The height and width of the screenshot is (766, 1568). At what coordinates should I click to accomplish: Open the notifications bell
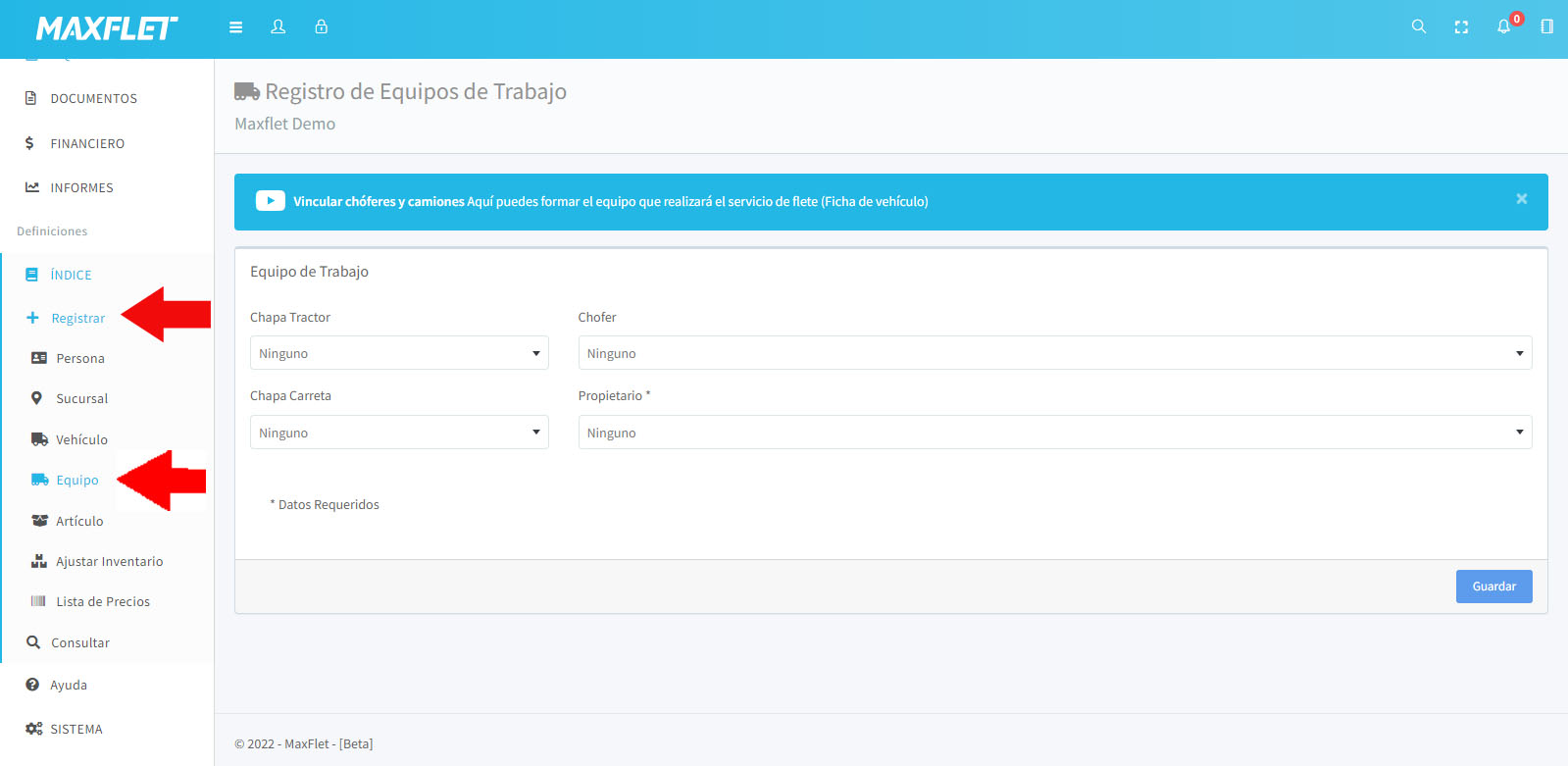pyautogui.click(x=1503, y=27)
